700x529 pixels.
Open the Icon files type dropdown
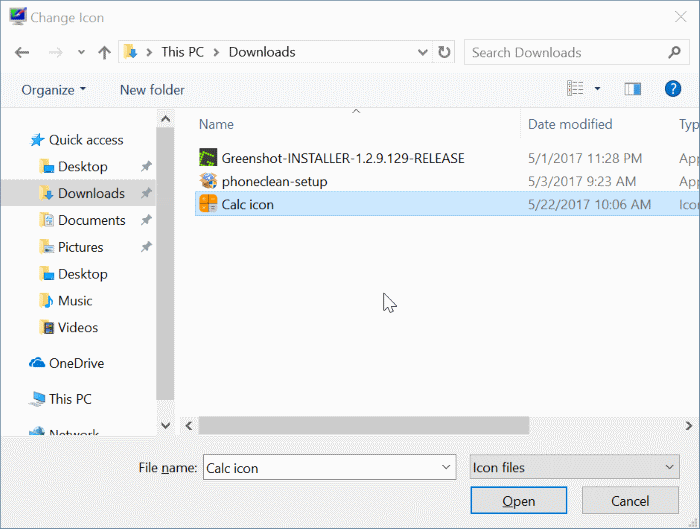click(575, 467)
